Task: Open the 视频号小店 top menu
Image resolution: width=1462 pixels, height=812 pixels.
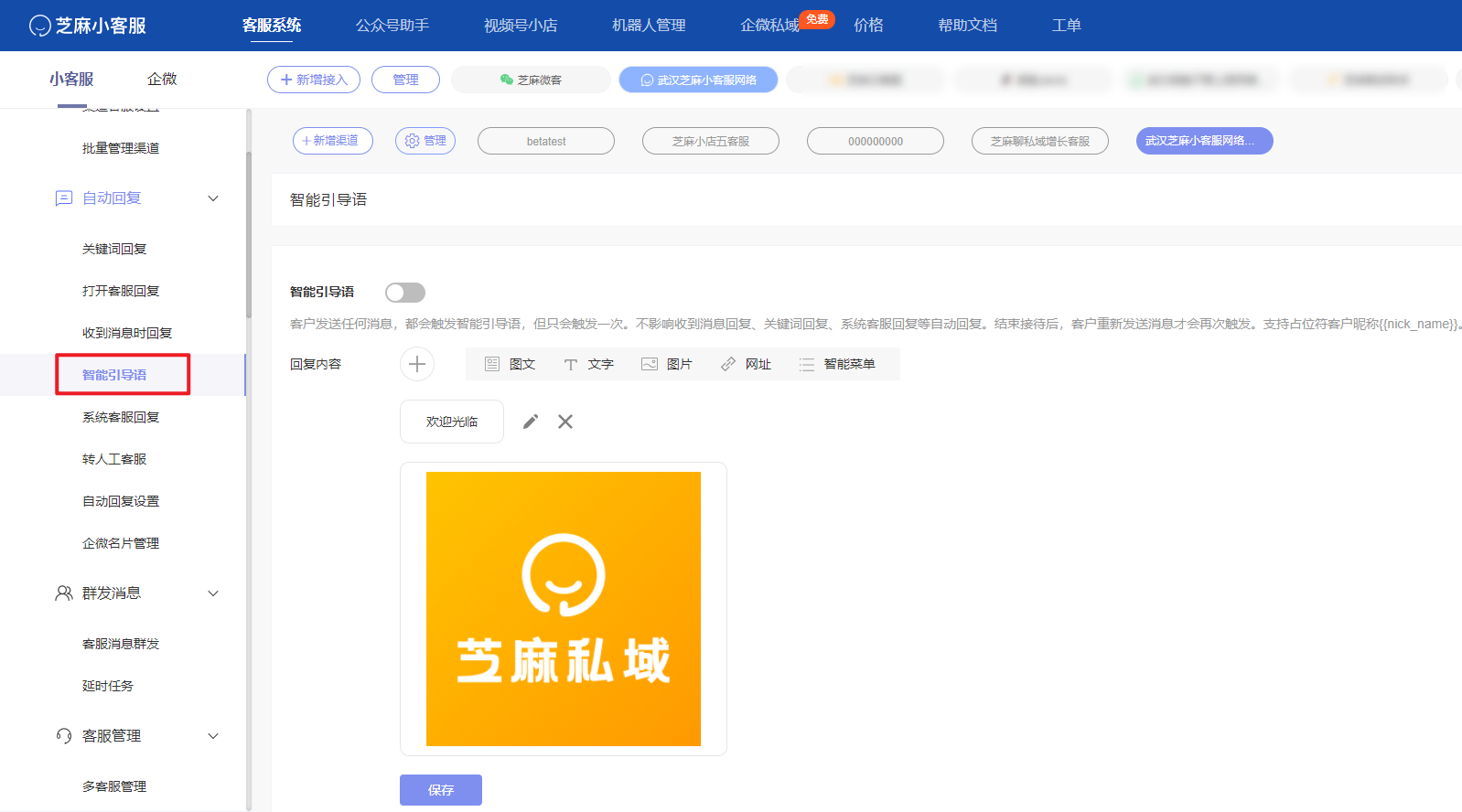Action: pos(521,26)
